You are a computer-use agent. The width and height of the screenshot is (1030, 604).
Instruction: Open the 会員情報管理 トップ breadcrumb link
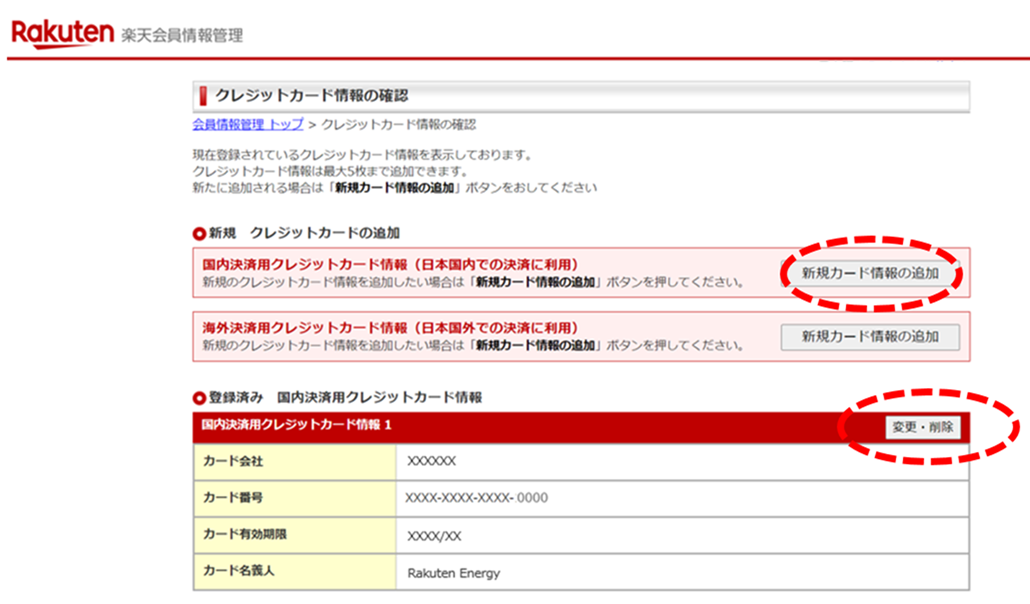pyautogui.click(x=247, y=125)
